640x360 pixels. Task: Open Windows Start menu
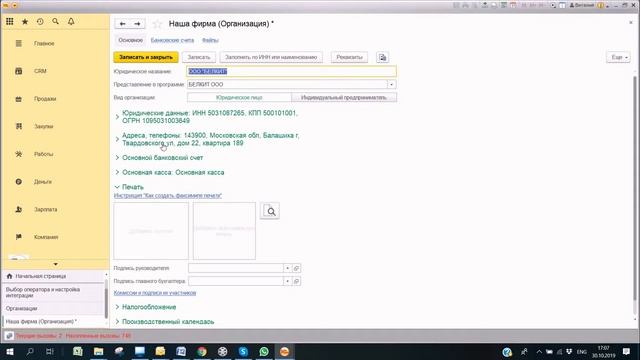pyautogui.click(x=9, y=351)
